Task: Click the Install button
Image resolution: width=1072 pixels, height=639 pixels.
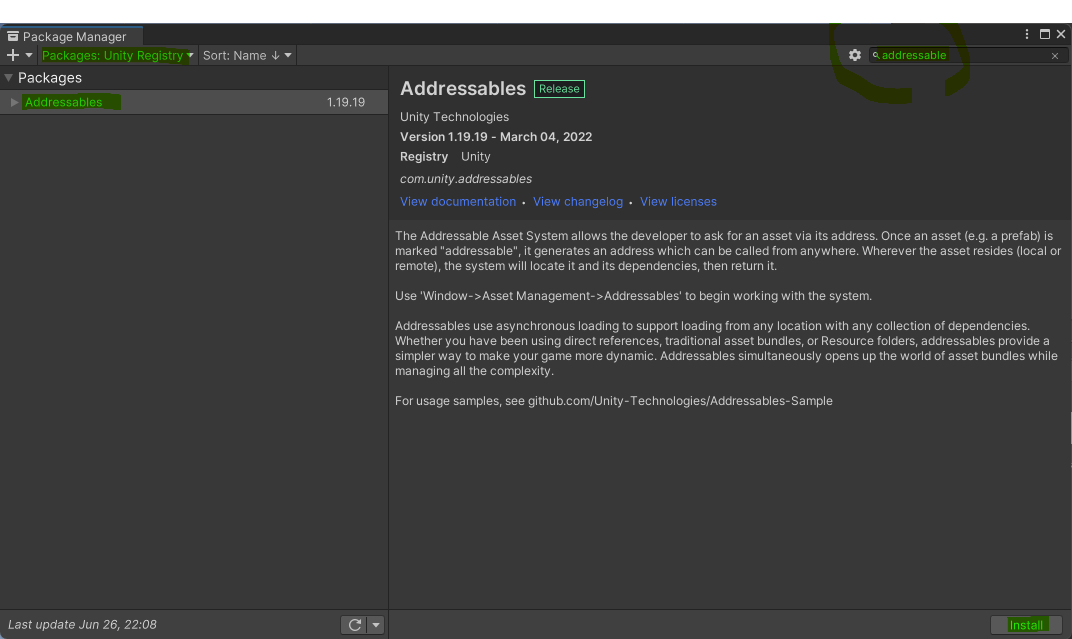Action: [x=1026, y=625]
